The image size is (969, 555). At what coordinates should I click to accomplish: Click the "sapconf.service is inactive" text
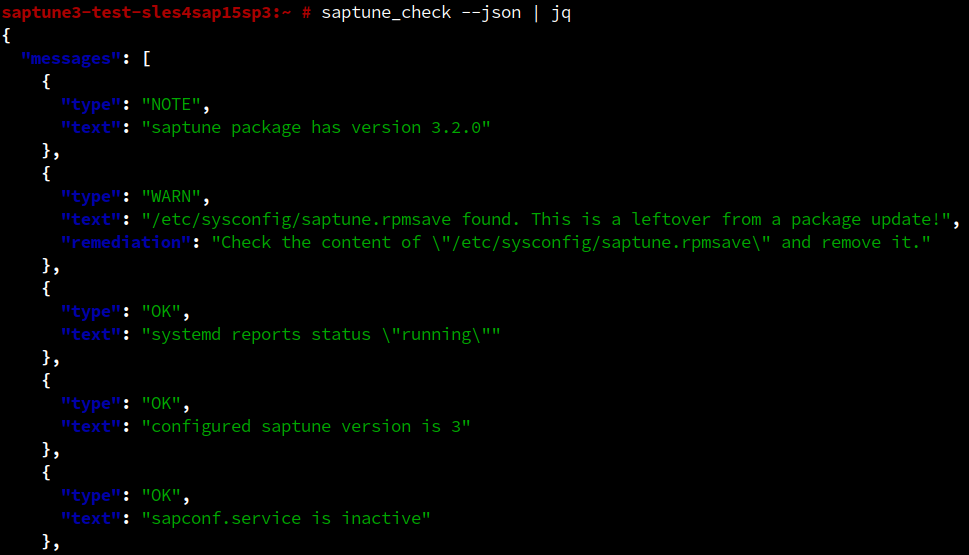point(286,518)
